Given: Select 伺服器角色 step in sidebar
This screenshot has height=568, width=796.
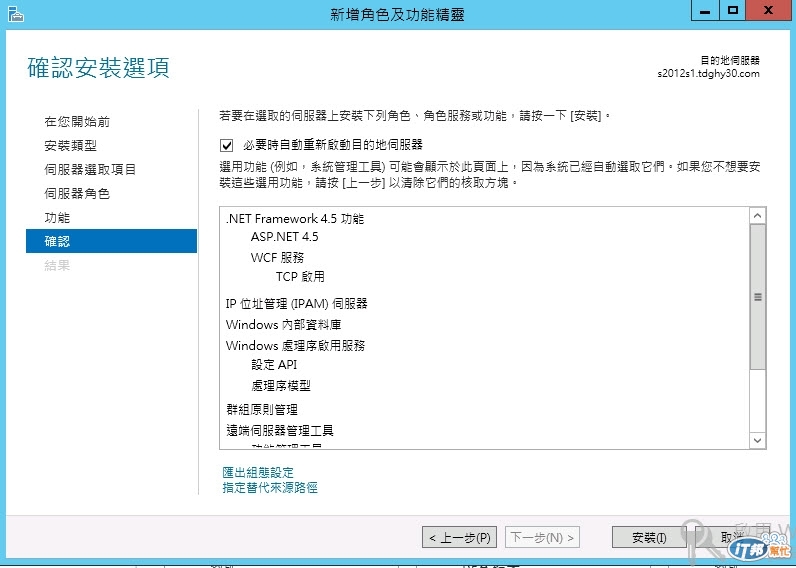Looking at the screenshot, I should point(77,193).
